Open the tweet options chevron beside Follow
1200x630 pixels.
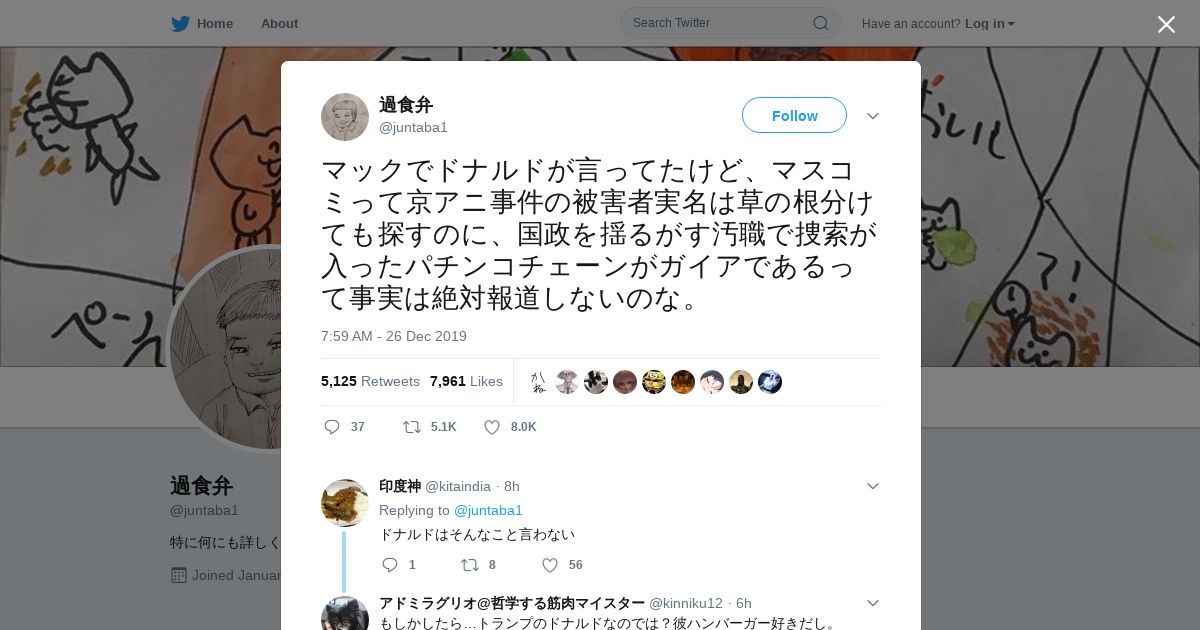click(x=873, y=116)
